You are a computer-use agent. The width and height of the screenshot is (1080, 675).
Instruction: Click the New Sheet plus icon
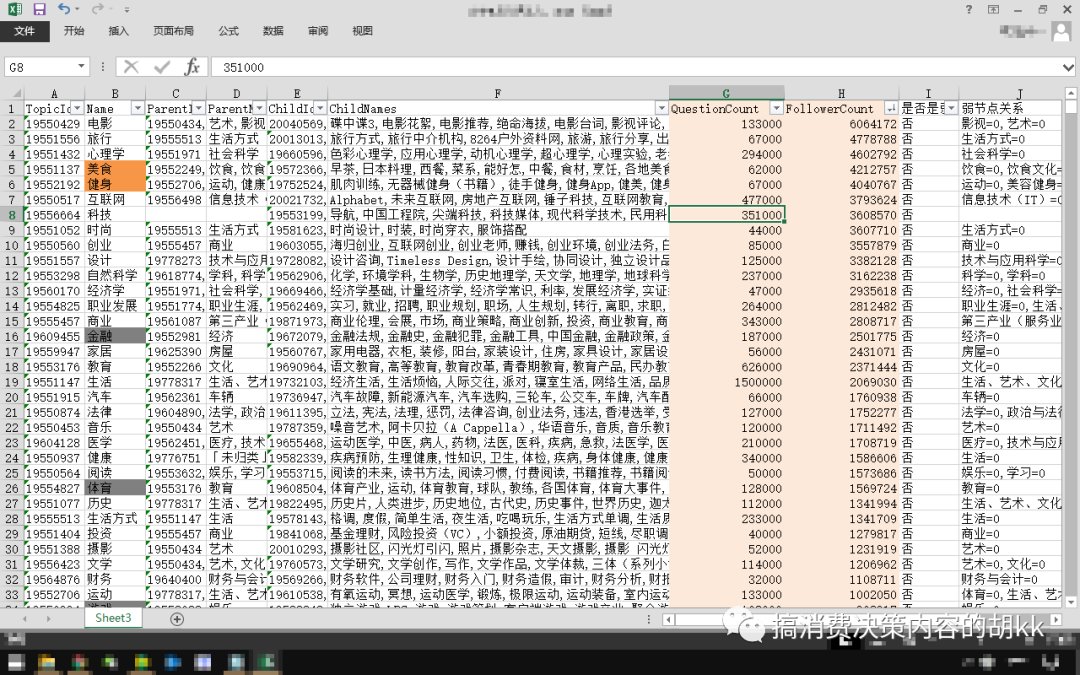pos(176,619)
